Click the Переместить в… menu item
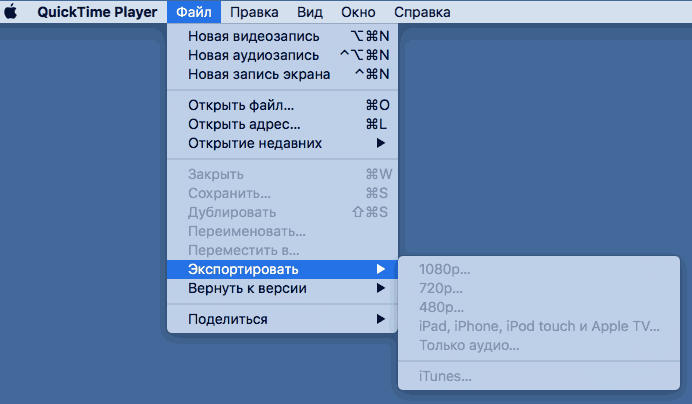Screen dimensions: 692x404 (x=282, y=250)
